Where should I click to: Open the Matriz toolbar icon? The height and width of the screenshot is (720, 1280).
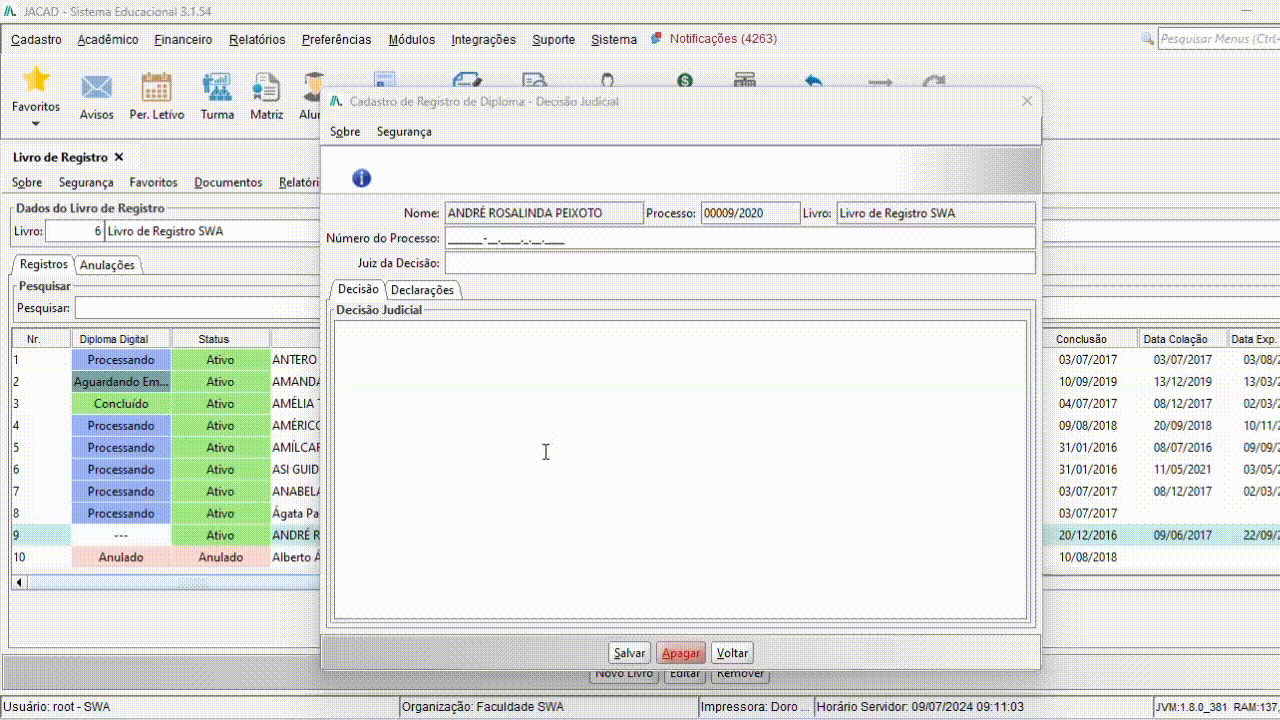click(266, 88)
